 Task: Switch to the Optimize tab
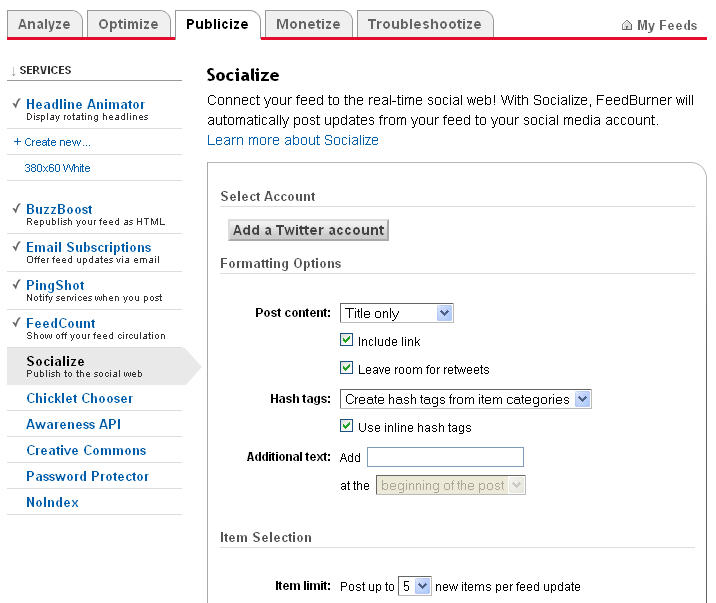coord(128,24)
